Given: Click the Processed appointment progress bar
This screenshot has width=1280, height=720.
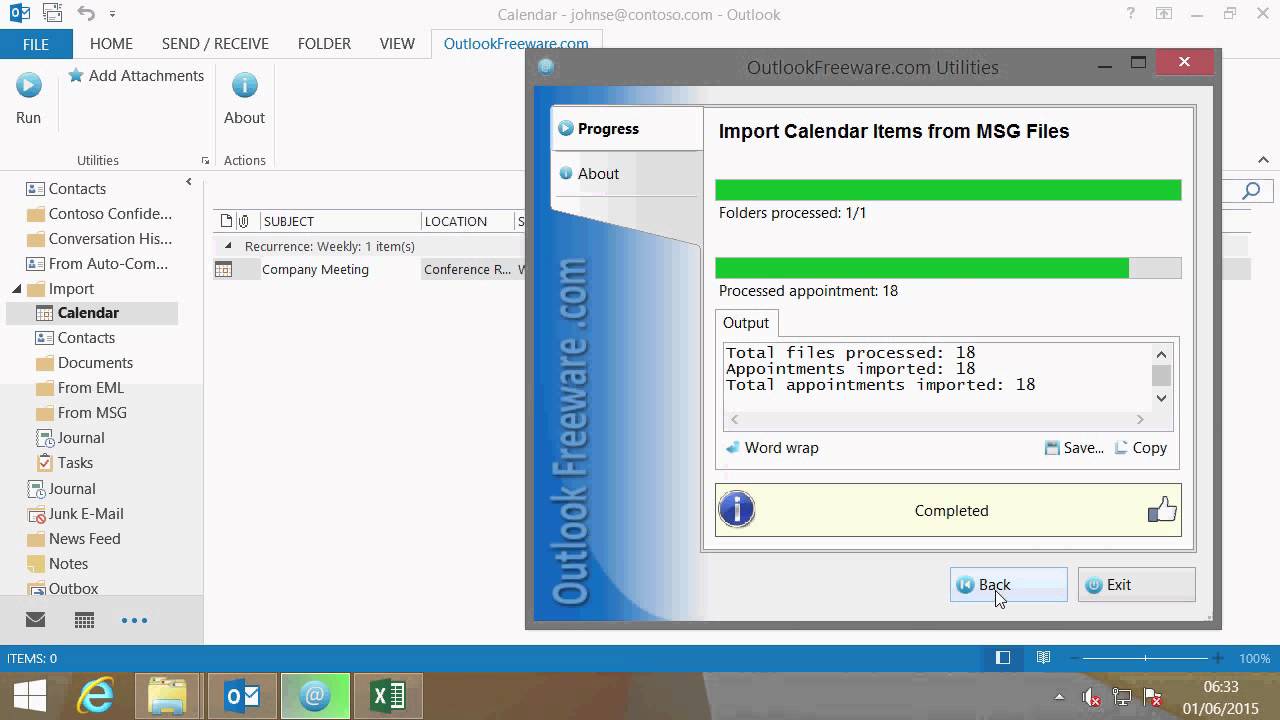Looking at the screenshot, I should click(x=948, y=268).
